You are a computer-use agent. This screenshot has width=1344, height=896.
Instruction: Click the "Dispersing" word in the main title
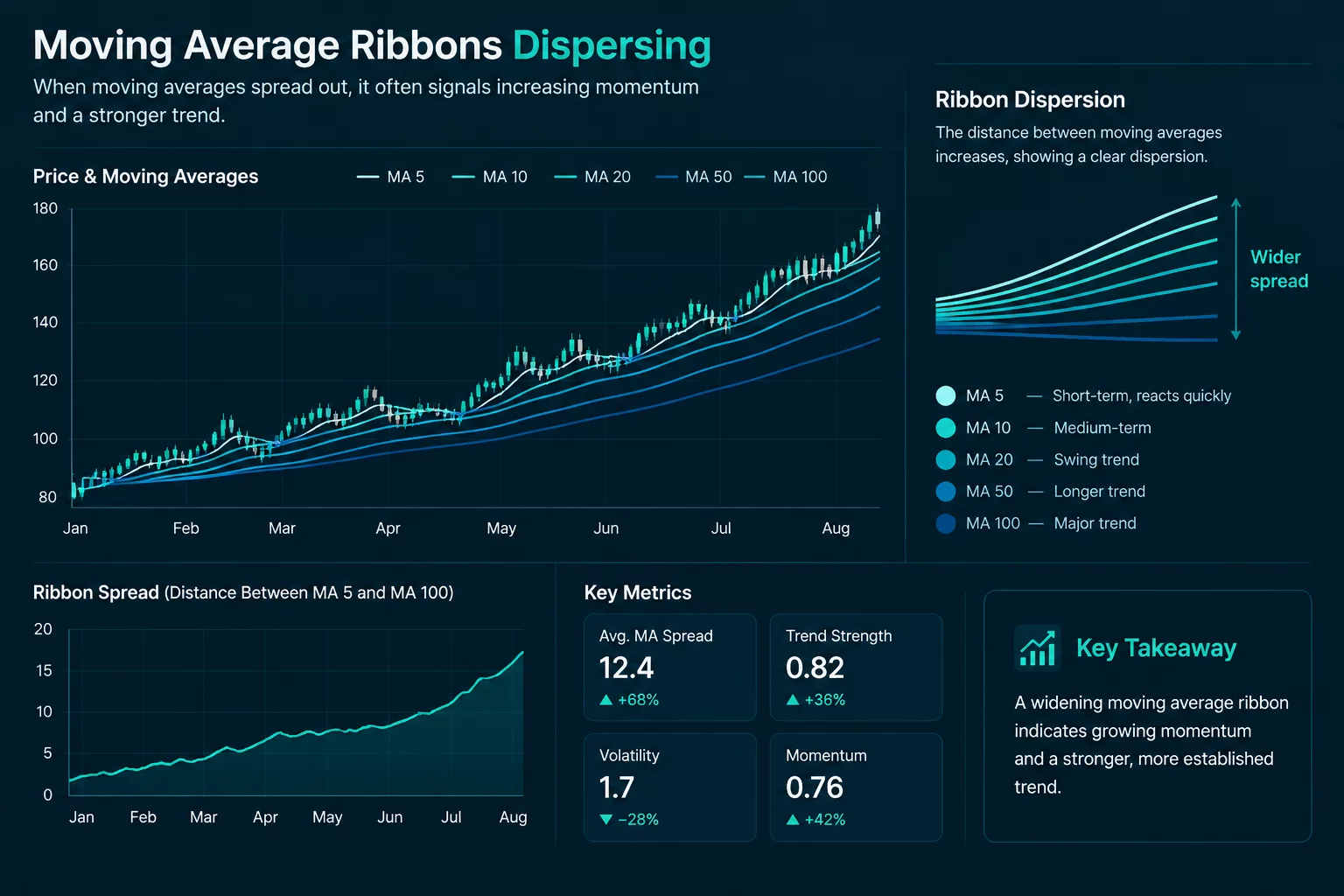(x=612, y=46)
